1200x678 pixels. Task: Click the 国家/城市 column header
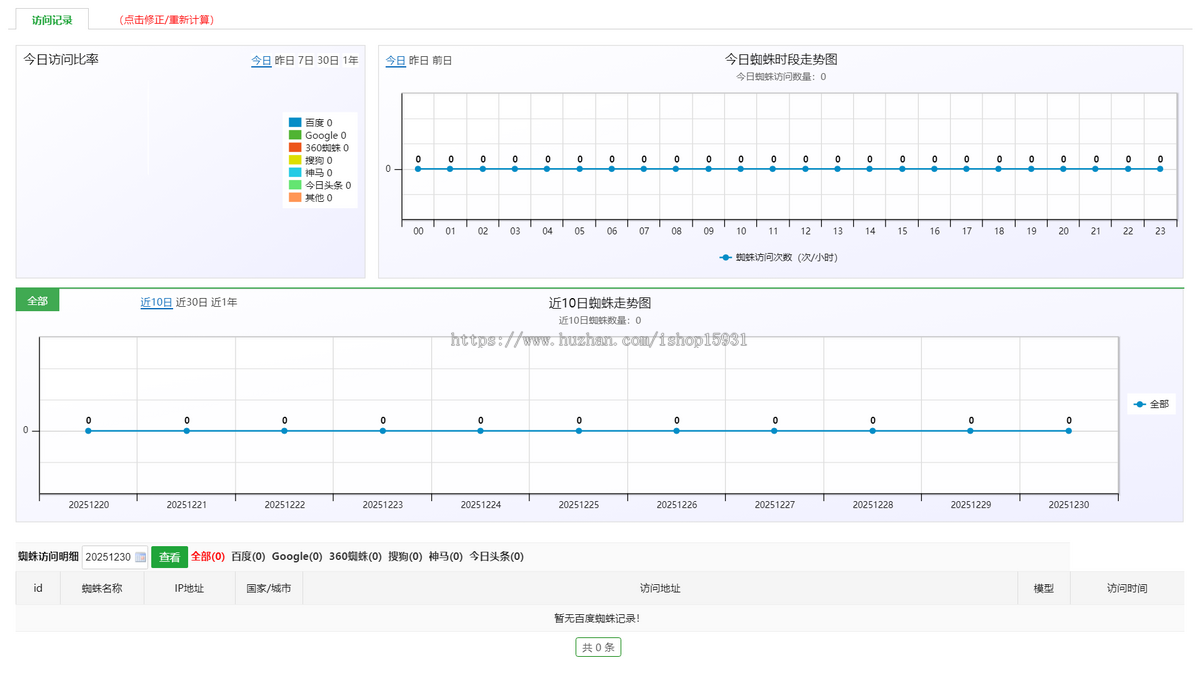pyautogui.click(x=269, y=589)
